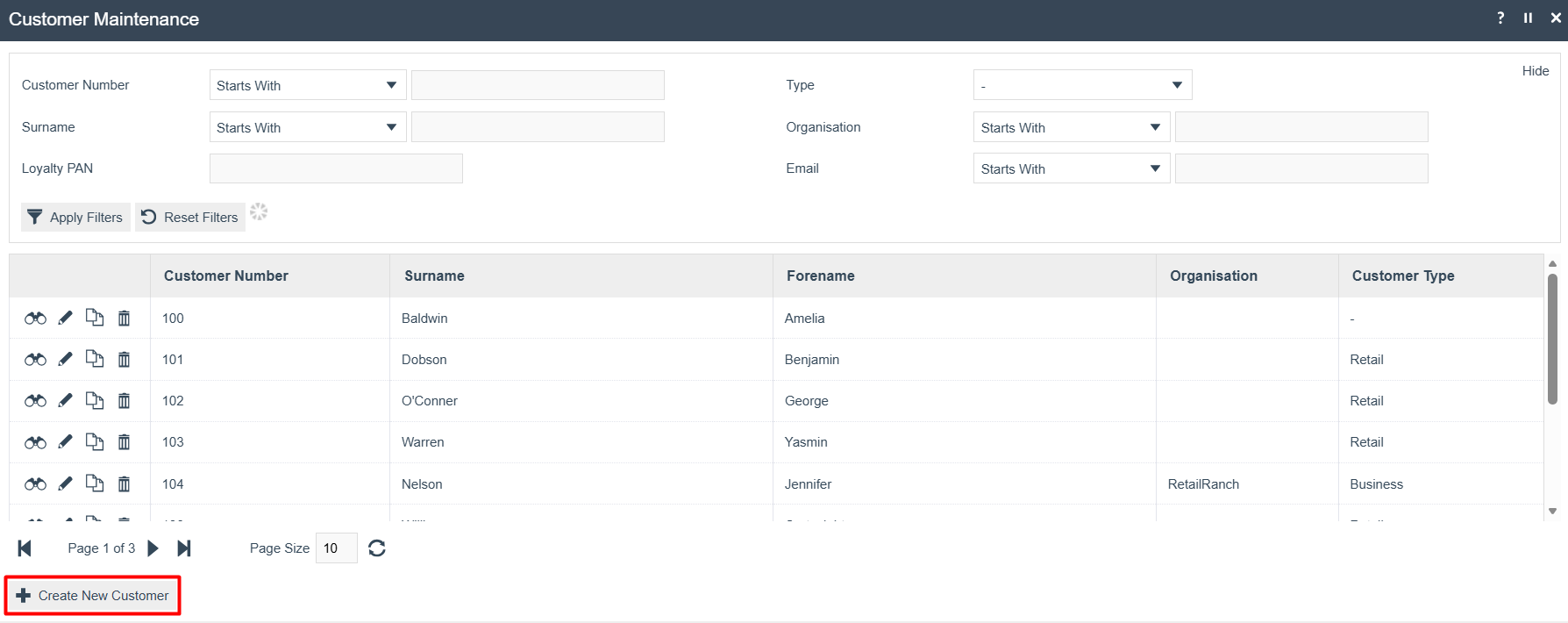View customer 101 Dobson details
The image size is (1568, 623).
[35, 360]
